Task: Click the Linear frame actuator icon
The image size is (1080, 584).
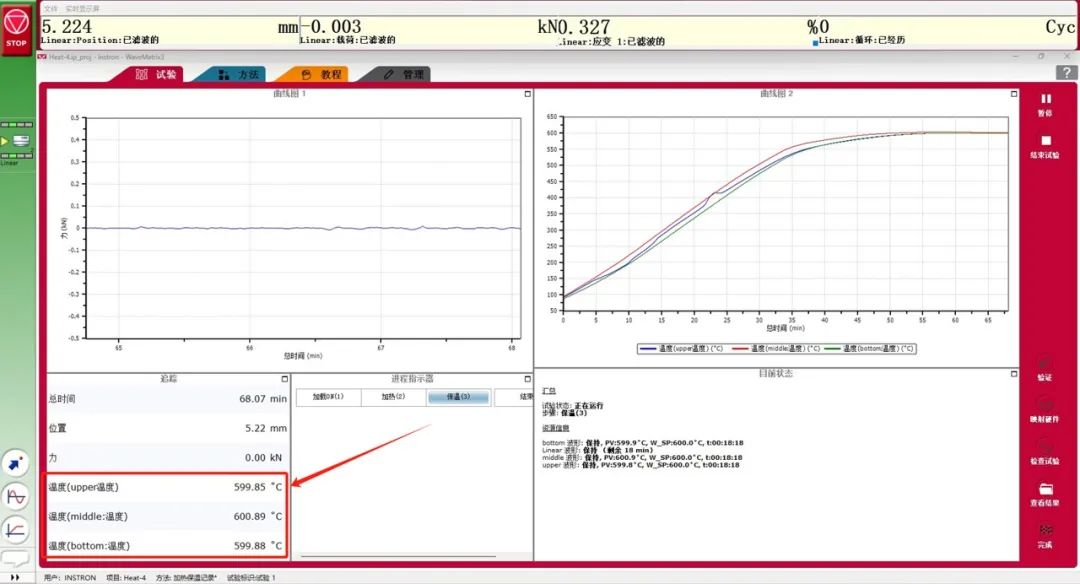Action: pyautogui.click(x=21, y=140)
